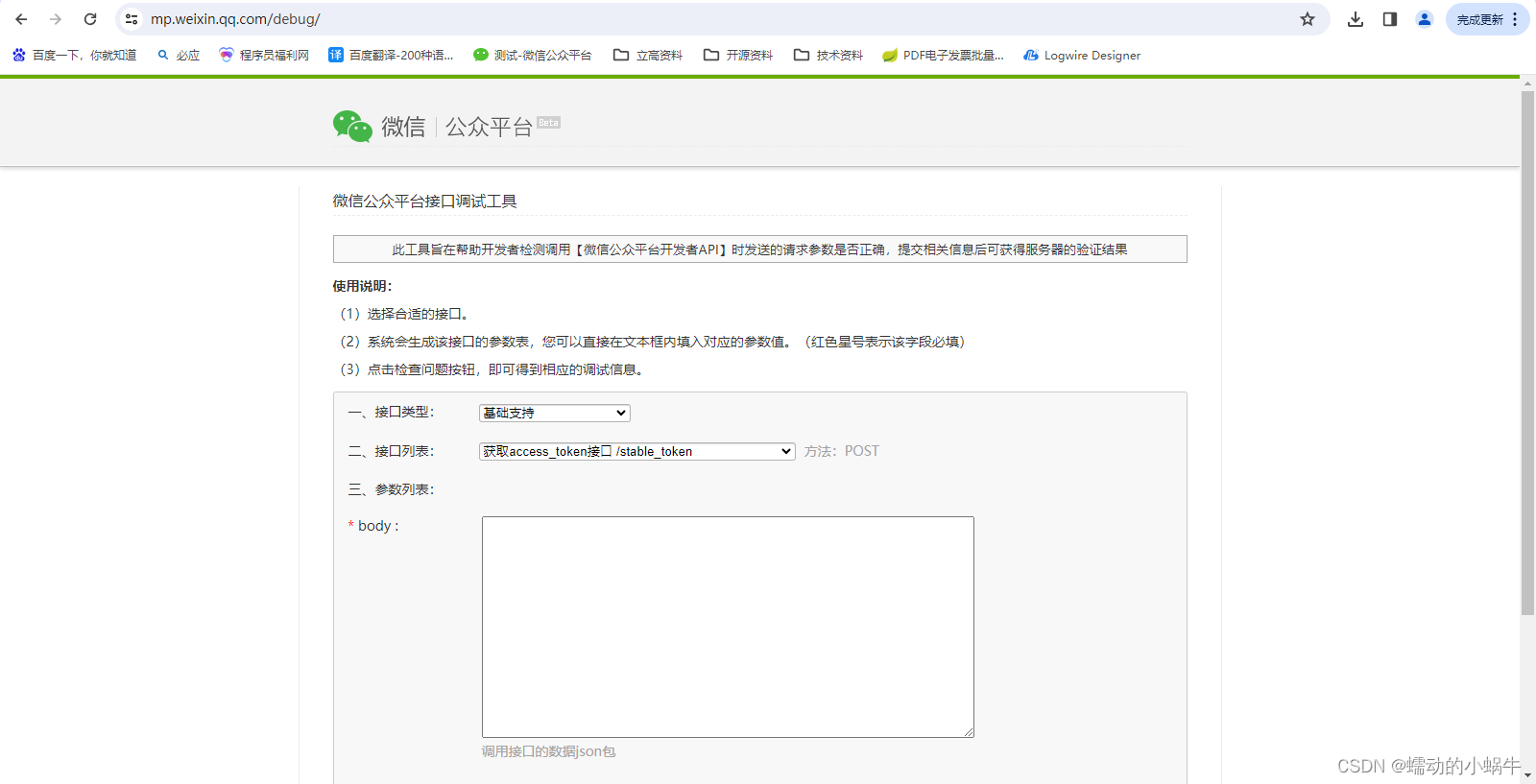
Task: Open the 开源资料 bookmark folder
Action: (x=738, y=56)
